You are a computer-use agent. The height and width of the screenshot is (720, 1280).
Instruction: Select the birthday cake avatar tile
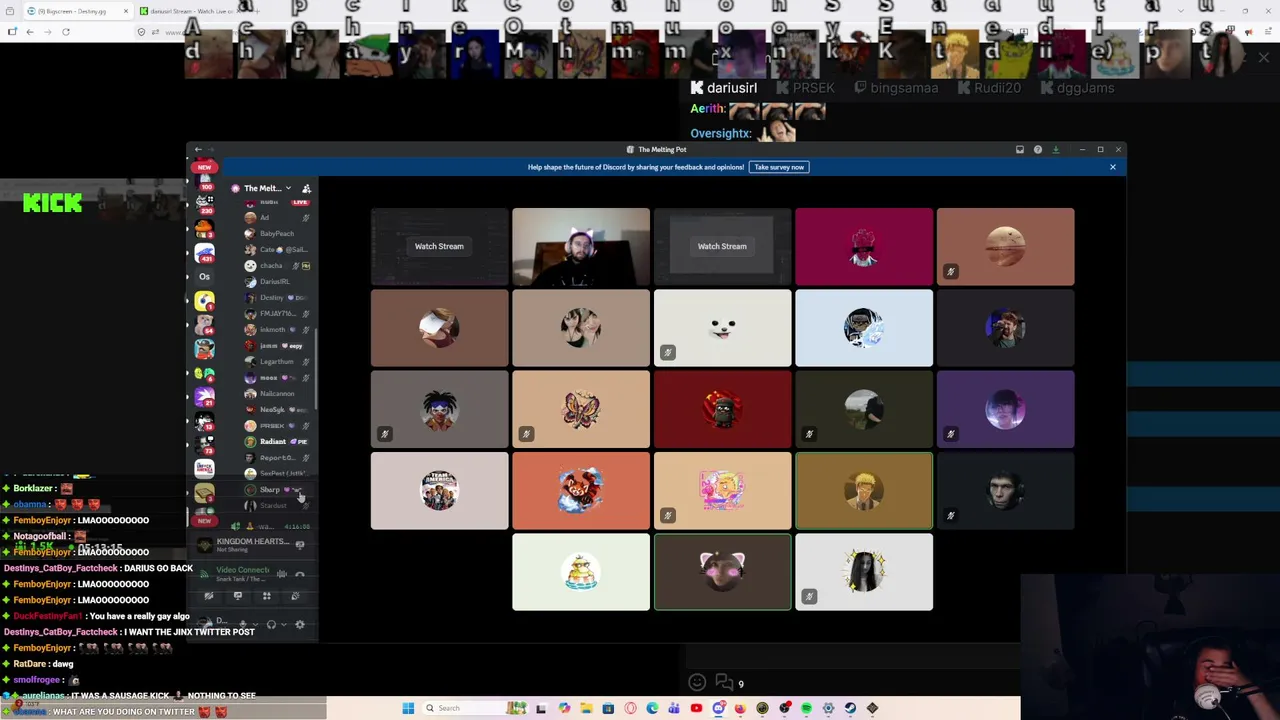(581, 572)
